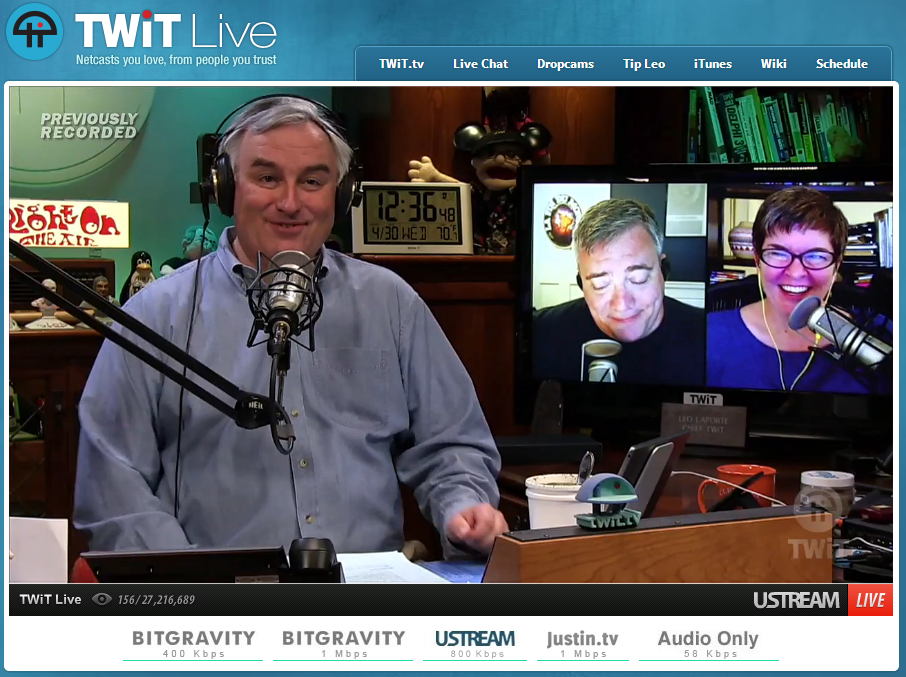Click the TWiT Live label in player bar

tap(50, 600)
